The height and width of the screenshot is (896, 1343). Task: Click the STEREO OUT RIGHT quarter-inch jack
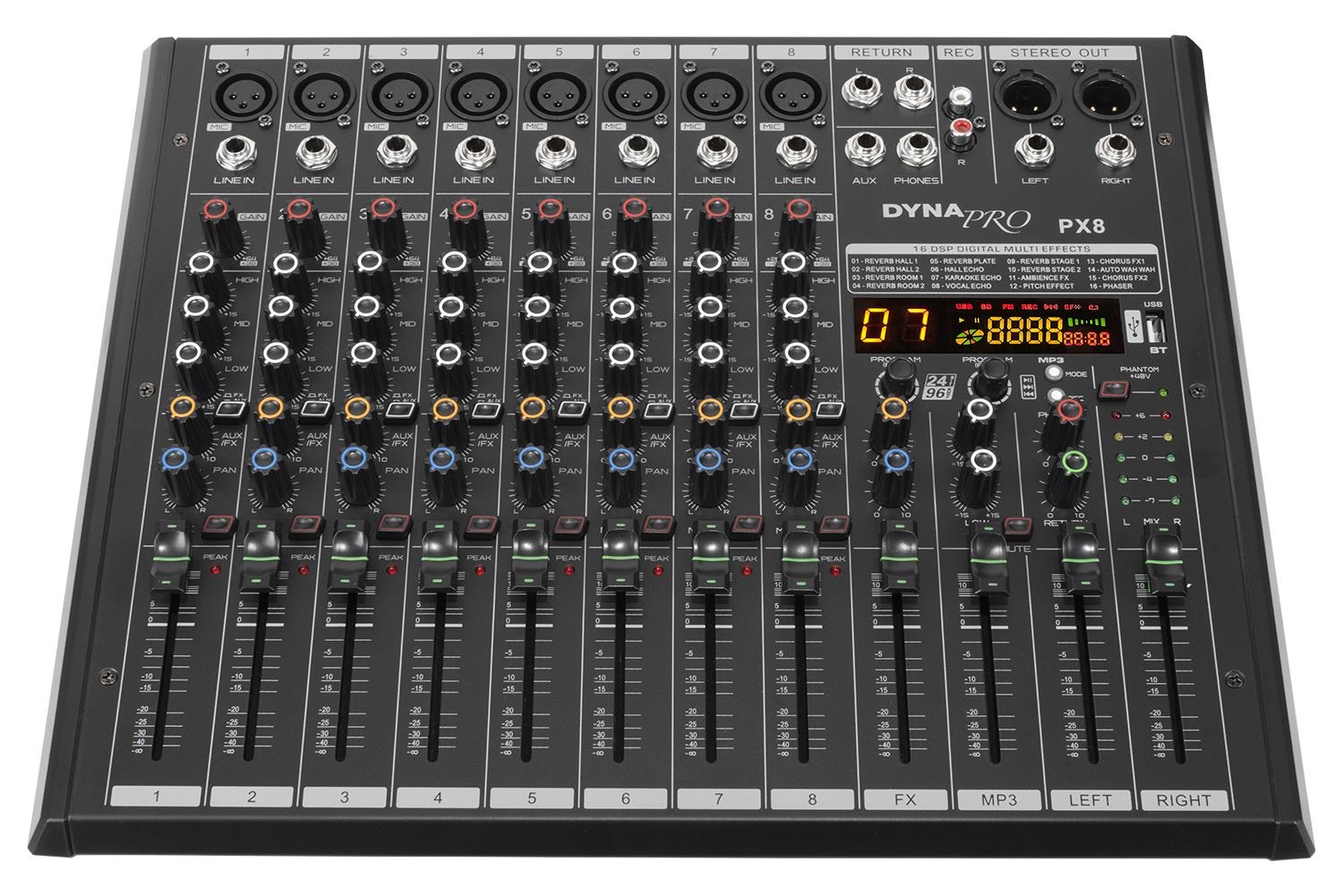tap(1116, 150)
